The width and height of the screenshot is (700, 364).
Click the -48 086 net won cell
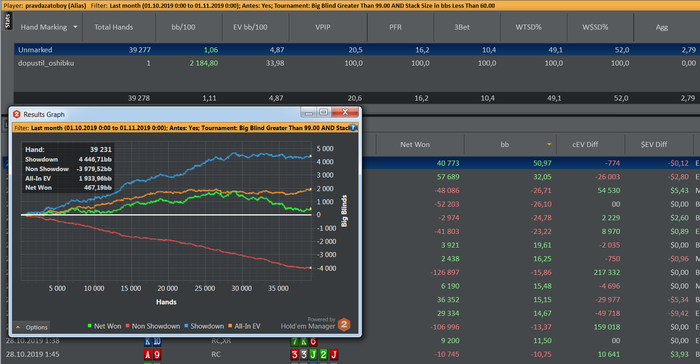tap(446, 190)
